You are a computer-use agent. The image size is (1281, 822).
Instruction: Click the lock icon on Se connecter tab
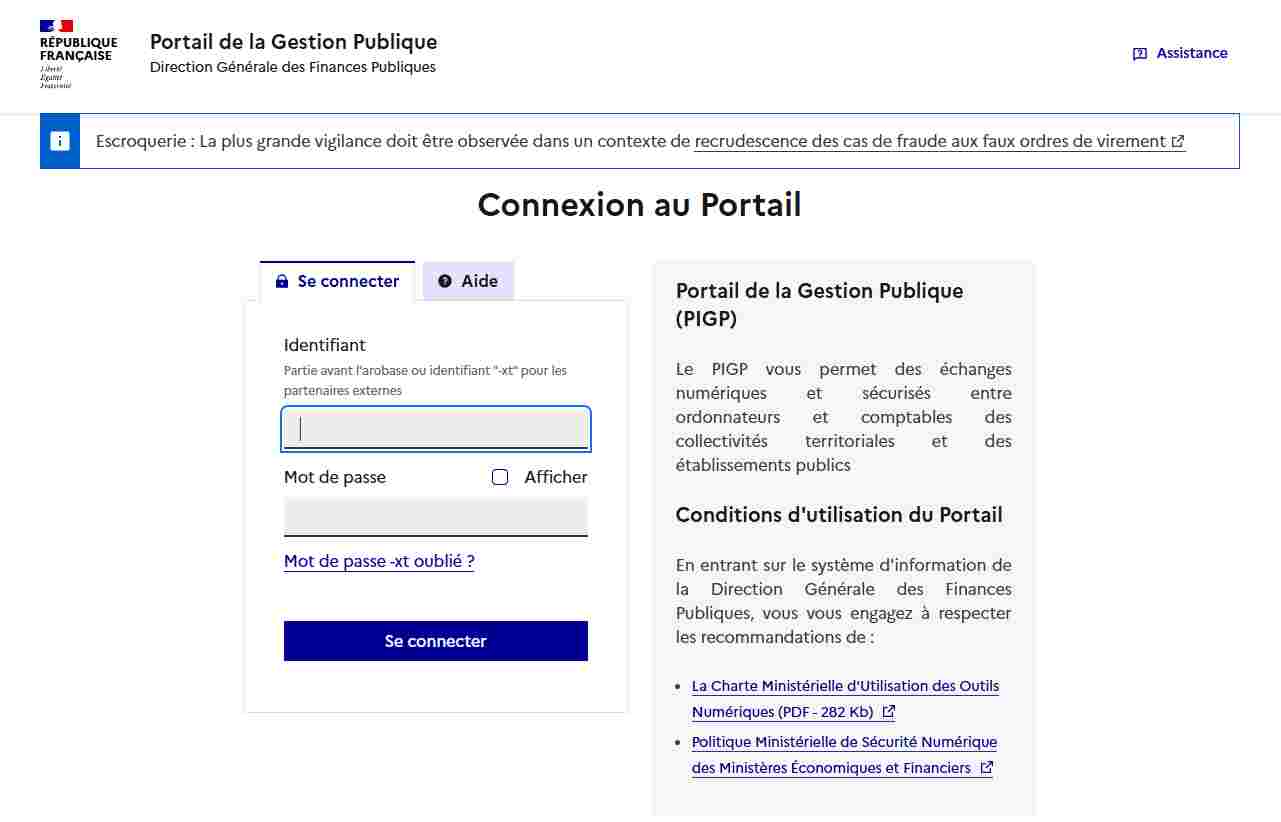click(282, 282)
